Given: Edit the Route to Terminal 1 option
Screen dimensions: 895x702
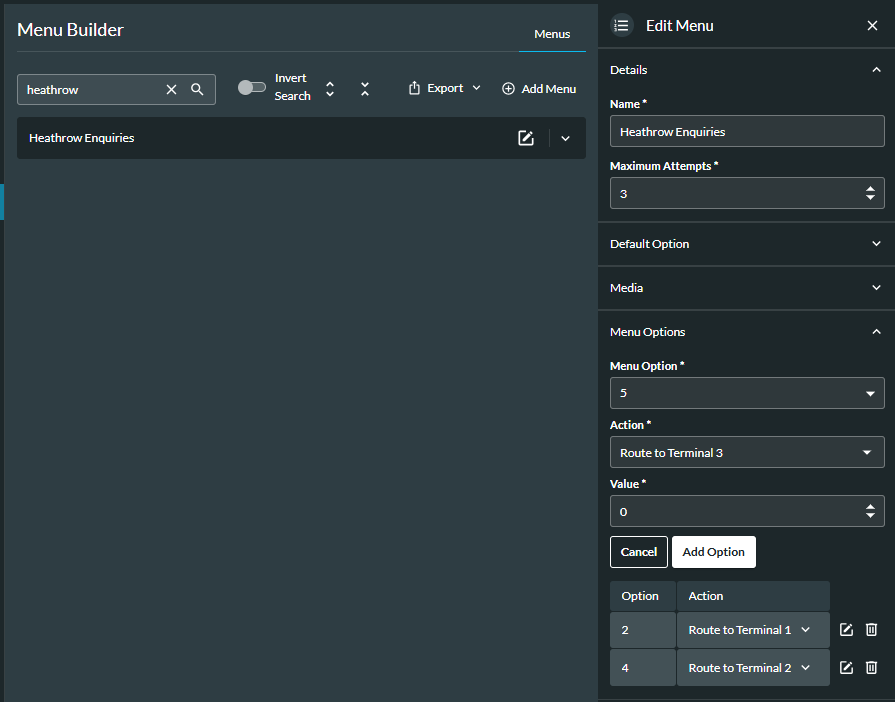Looking at the screenshot, I should click(x=846, y=630).
